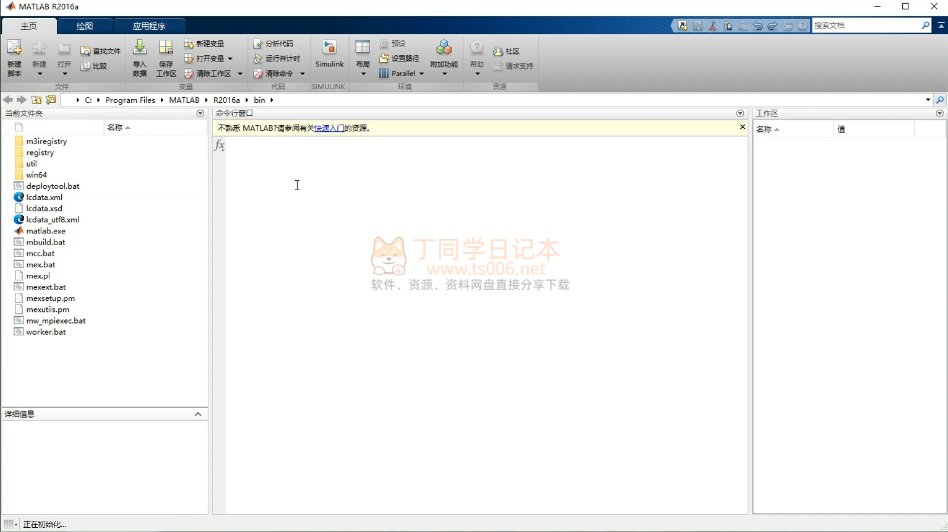Click the redo arrow in quick access toolbar
The image size is (948, 532).
772,26
